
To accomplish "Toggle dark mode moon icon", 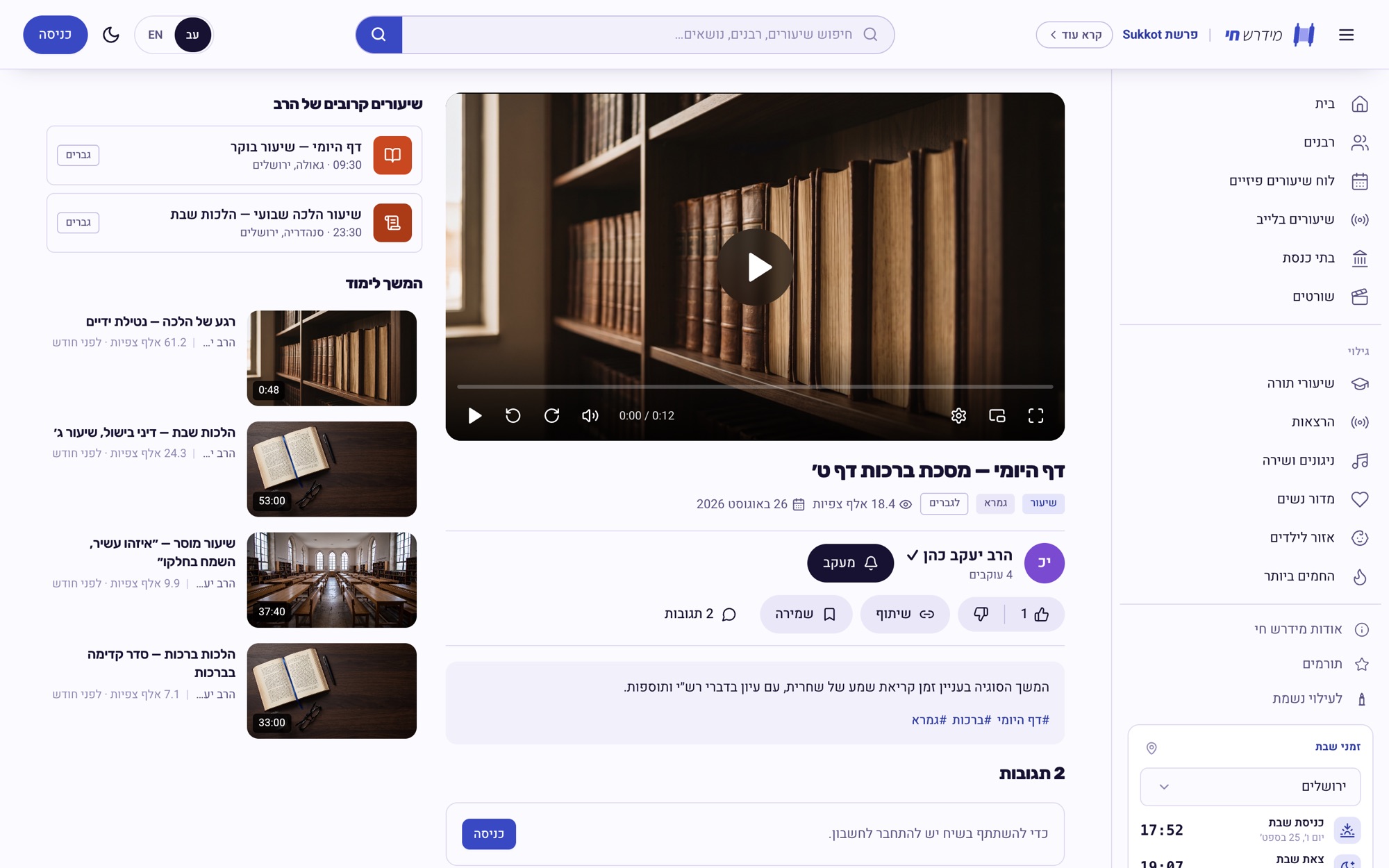I will (111, 35).
